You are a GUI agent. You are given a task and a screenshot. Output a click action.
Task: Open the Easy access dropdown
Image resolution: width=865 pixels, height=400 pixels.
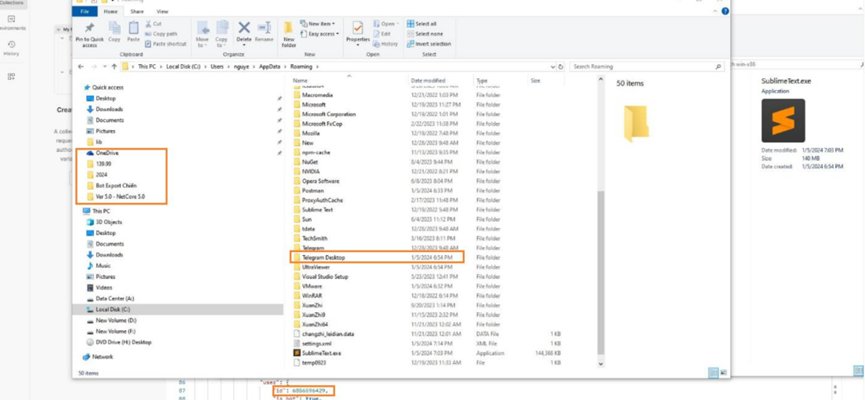[x=323, y=34]
